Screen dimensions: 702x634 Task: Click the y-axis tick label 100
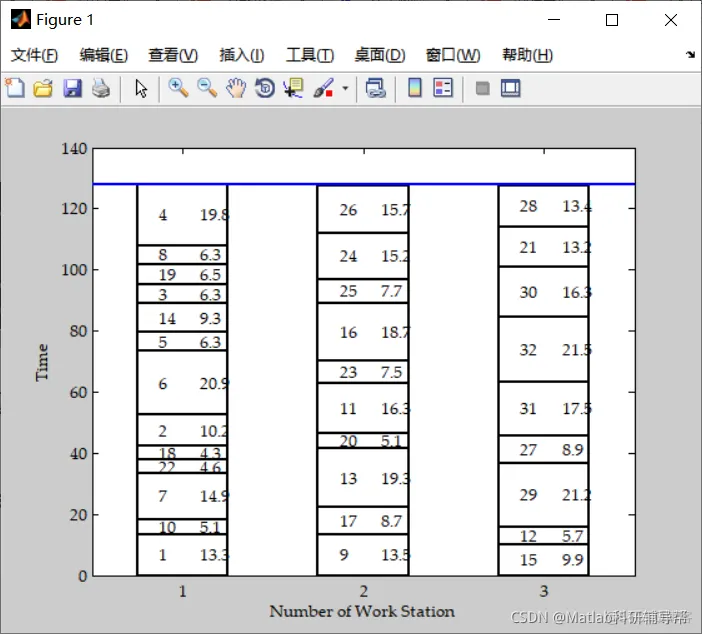coord(74,270)
